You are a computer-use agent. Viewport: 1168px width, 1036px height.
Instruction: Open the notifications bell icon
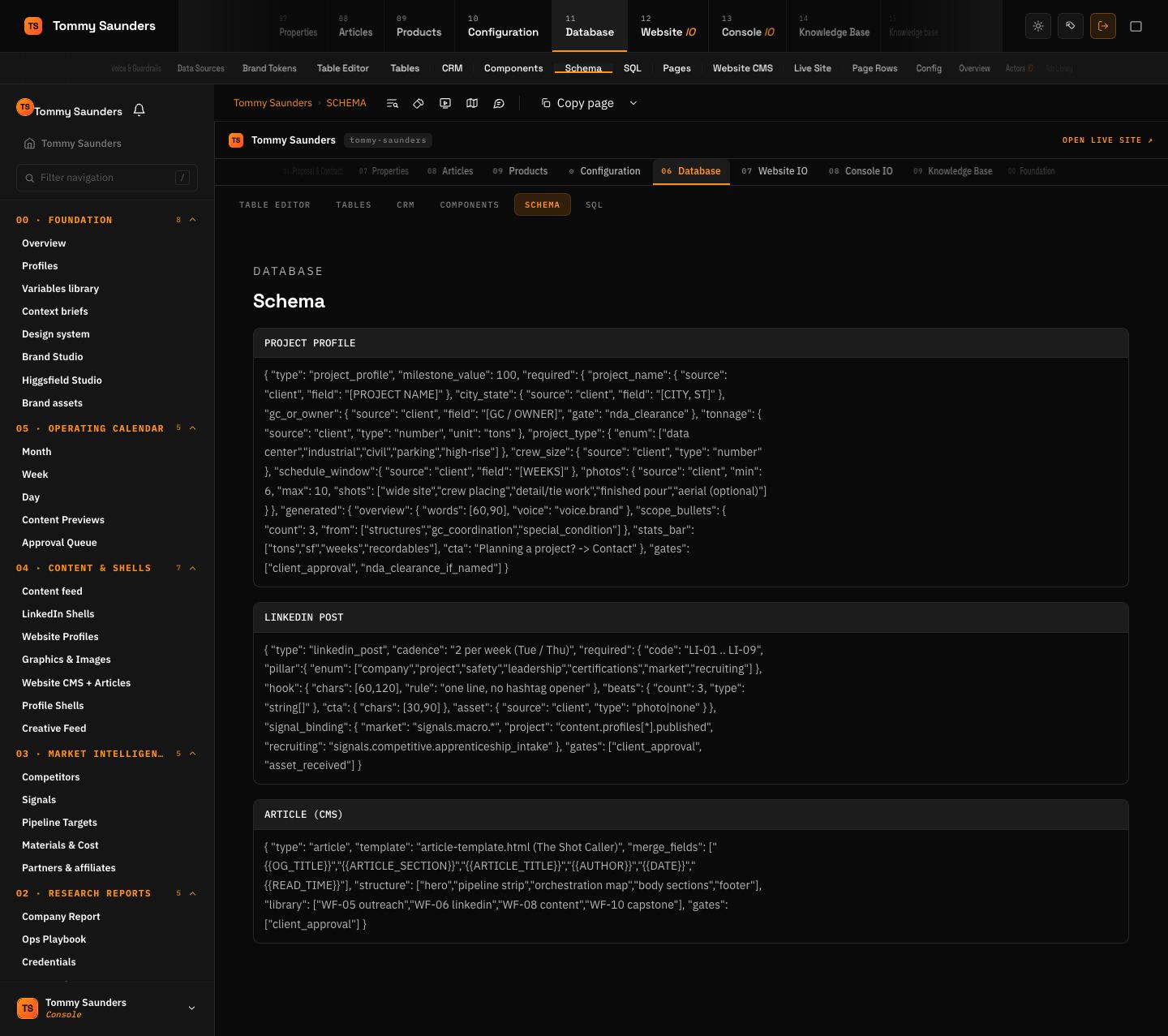coord(139,110)
